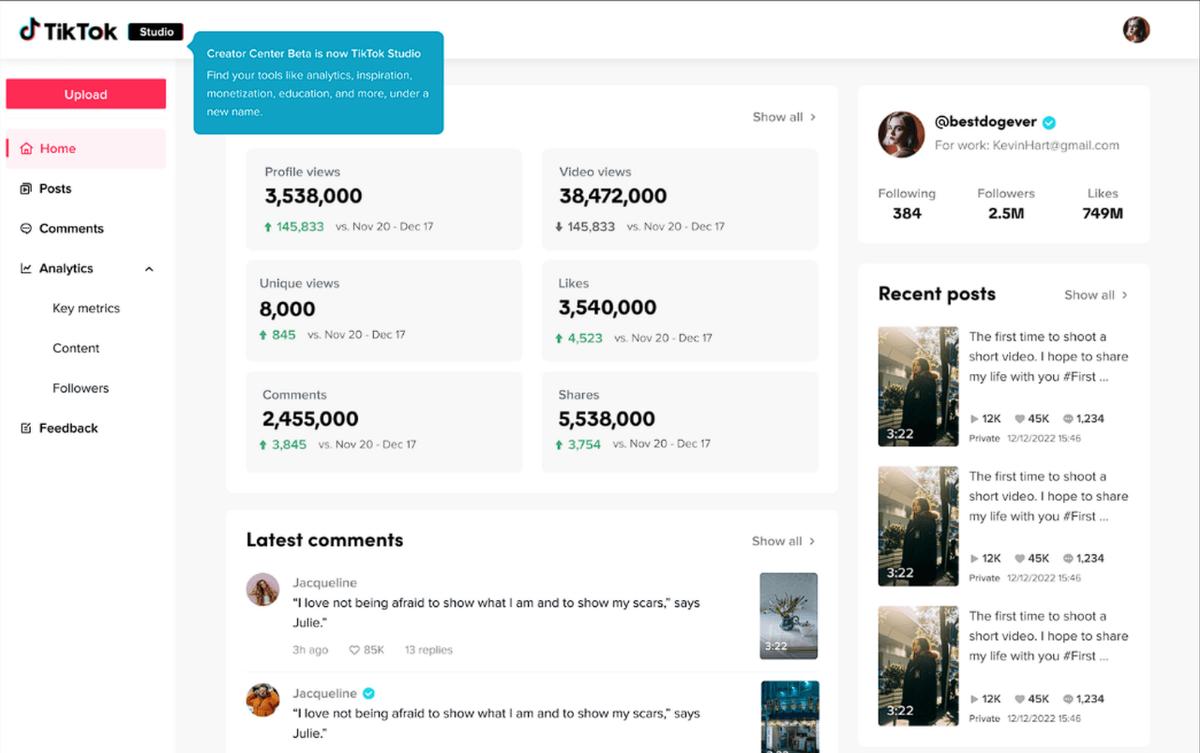
Task: Click chevron beside Recent posts Show all
Action: click(x=1125, y=295)
